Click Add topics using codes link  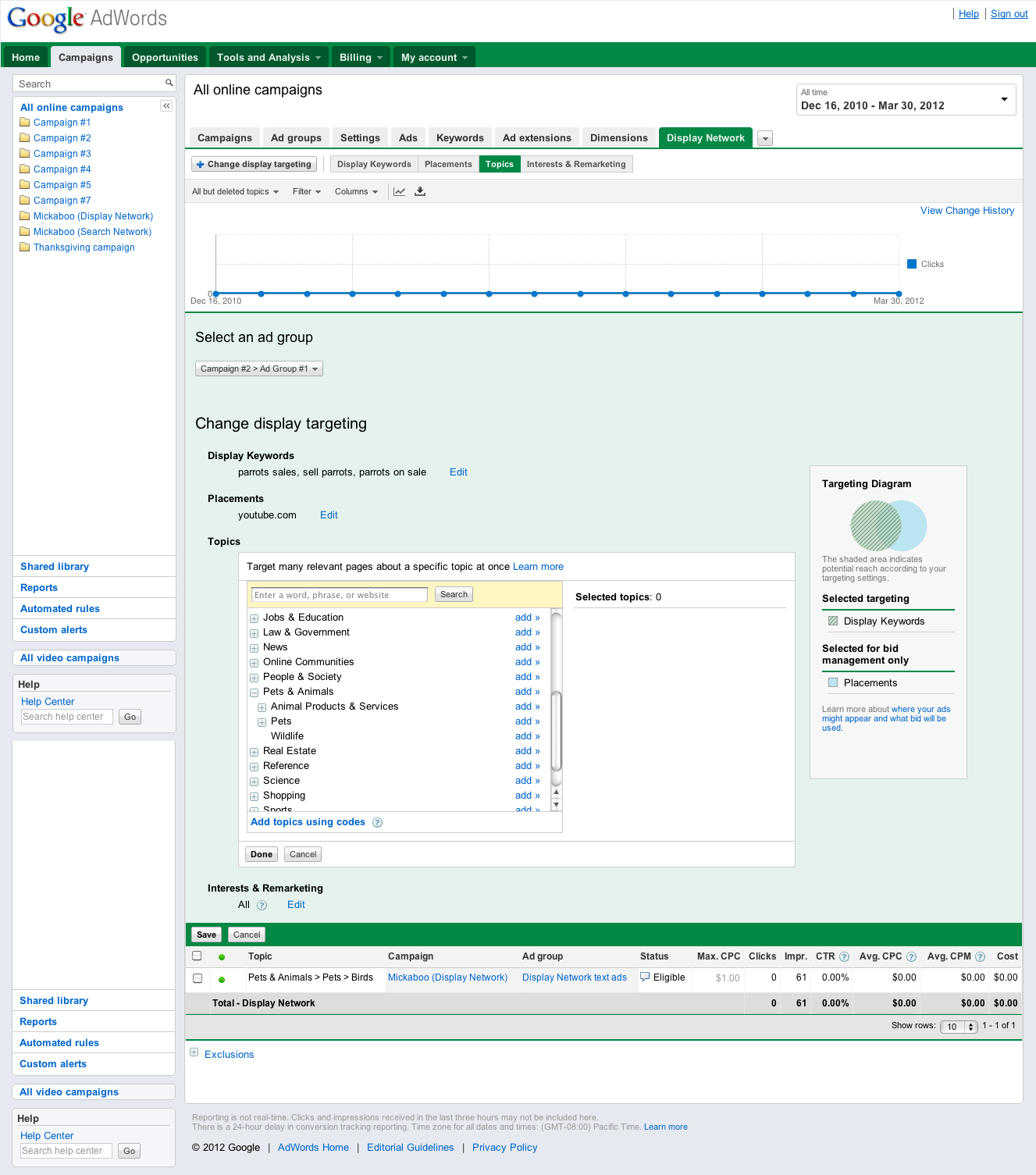click(x=308, y=822)
